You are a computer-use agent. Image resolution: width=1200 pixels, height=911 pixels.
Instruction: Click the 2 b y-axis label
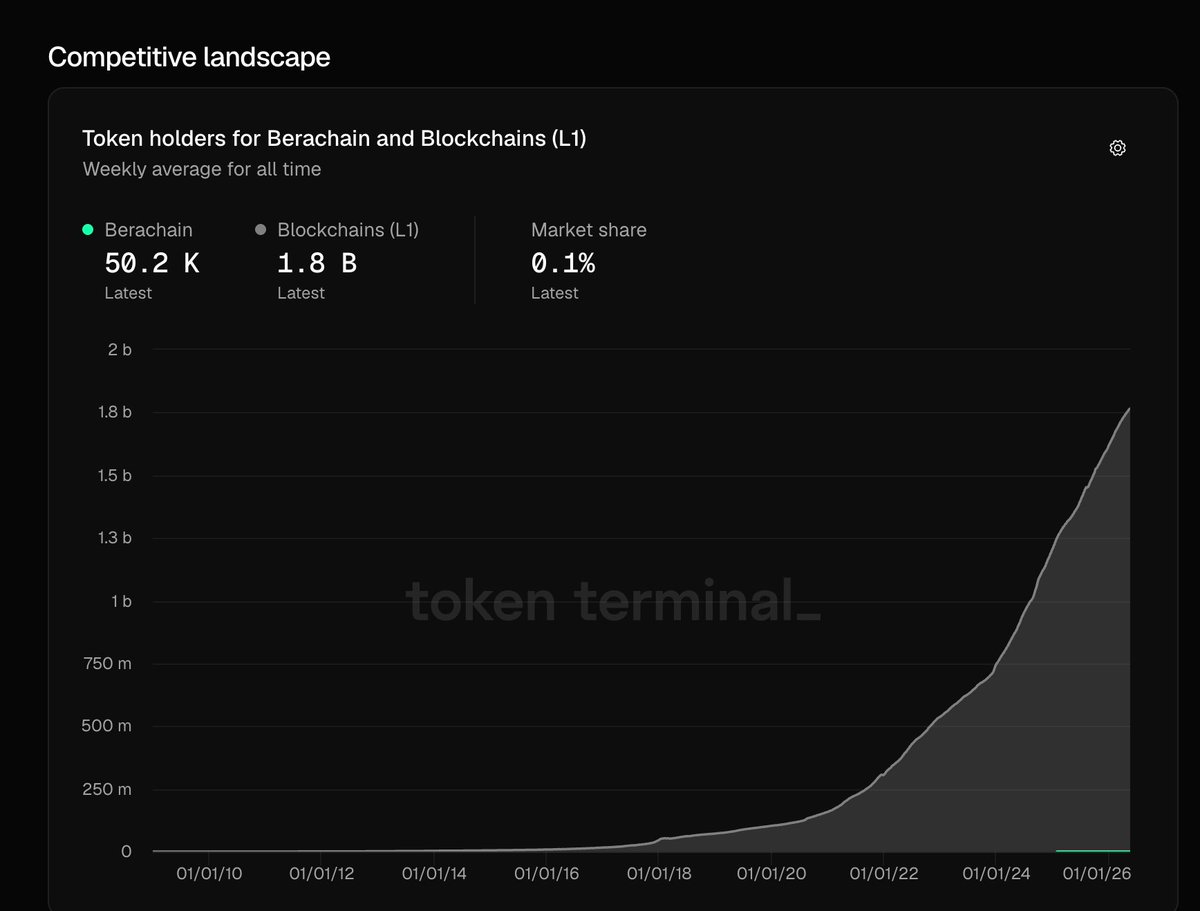coord(120,350)
